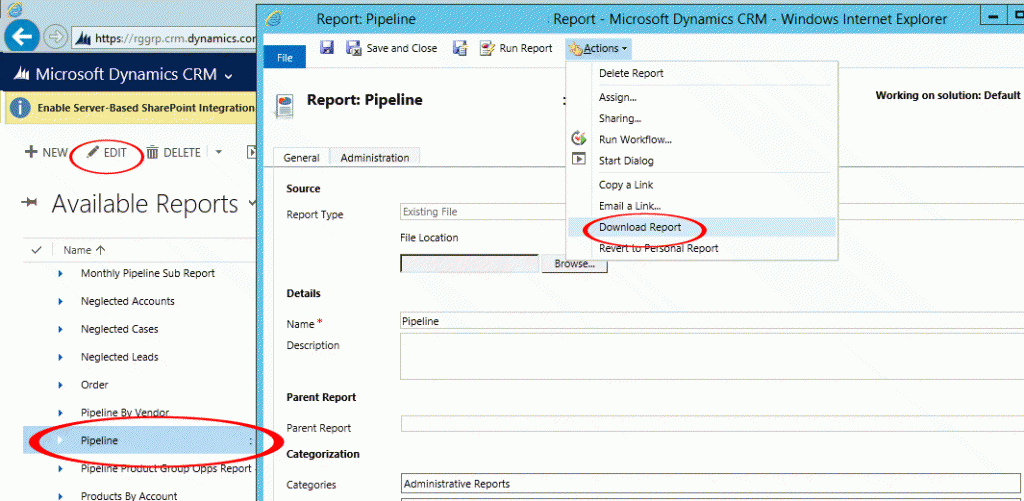Screen dimensions: 1024x501
Task: Select the Neglected Accounts report
Action: coord(127,301)
